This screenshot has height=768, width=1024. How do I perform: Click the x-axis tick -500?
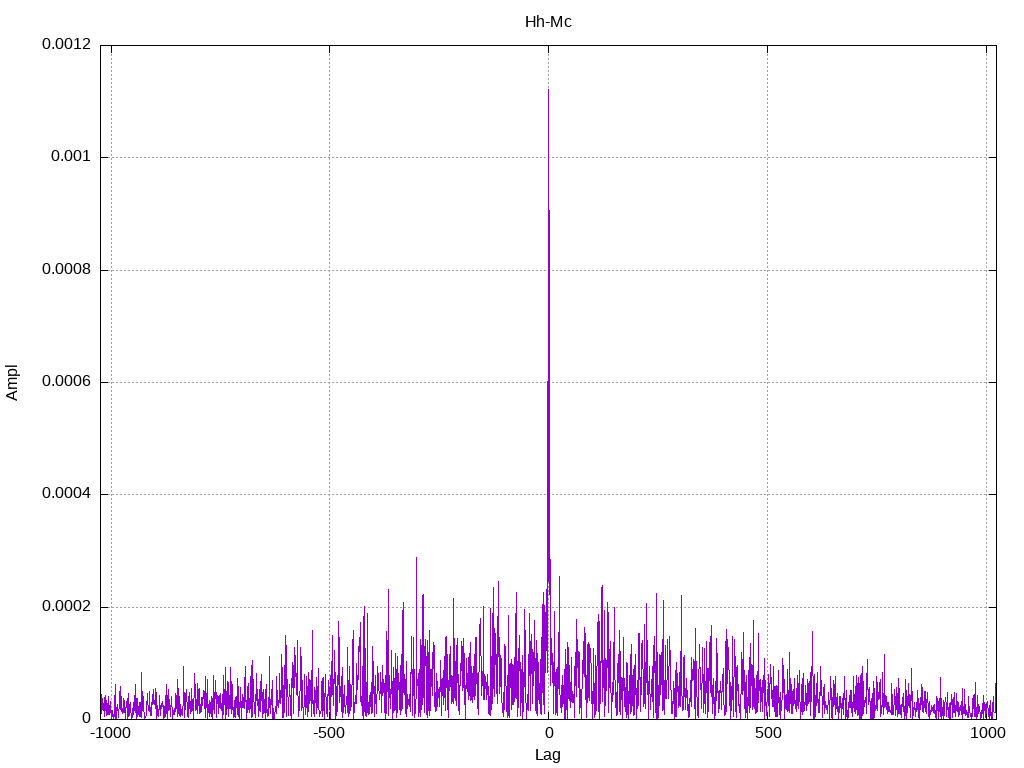(x=328, y=733)
